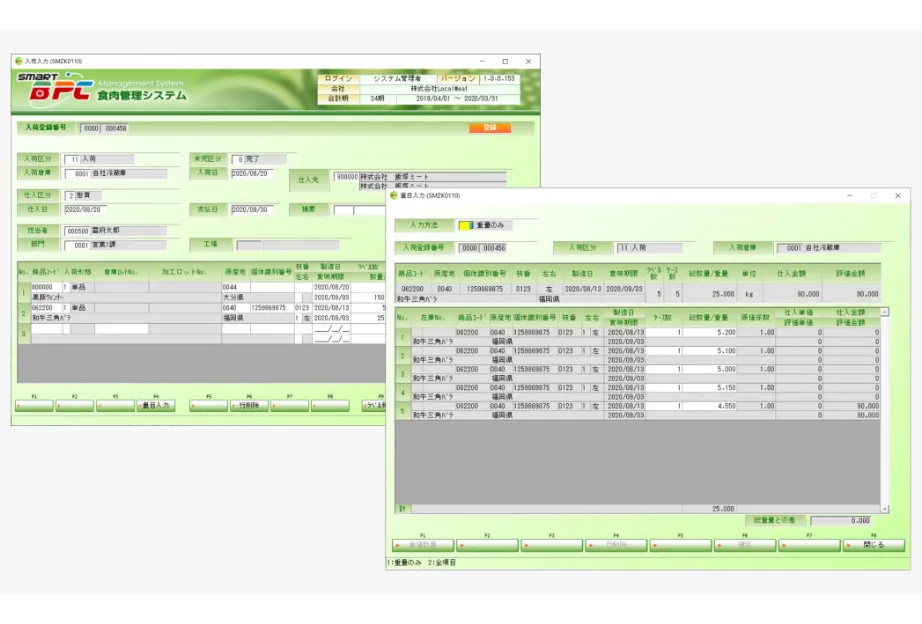Click the 支払日 date field 2020/09/30
This screenshot has height=624, width=922.
coord(252,209)
